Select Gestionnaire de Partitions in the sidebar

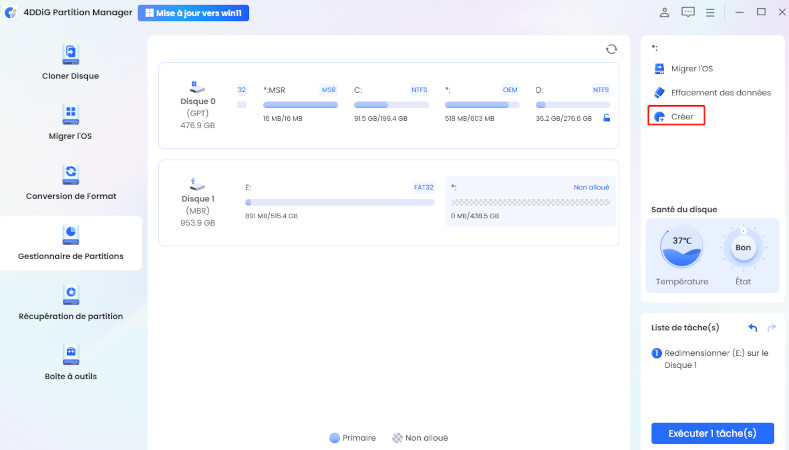coord(70,243)
